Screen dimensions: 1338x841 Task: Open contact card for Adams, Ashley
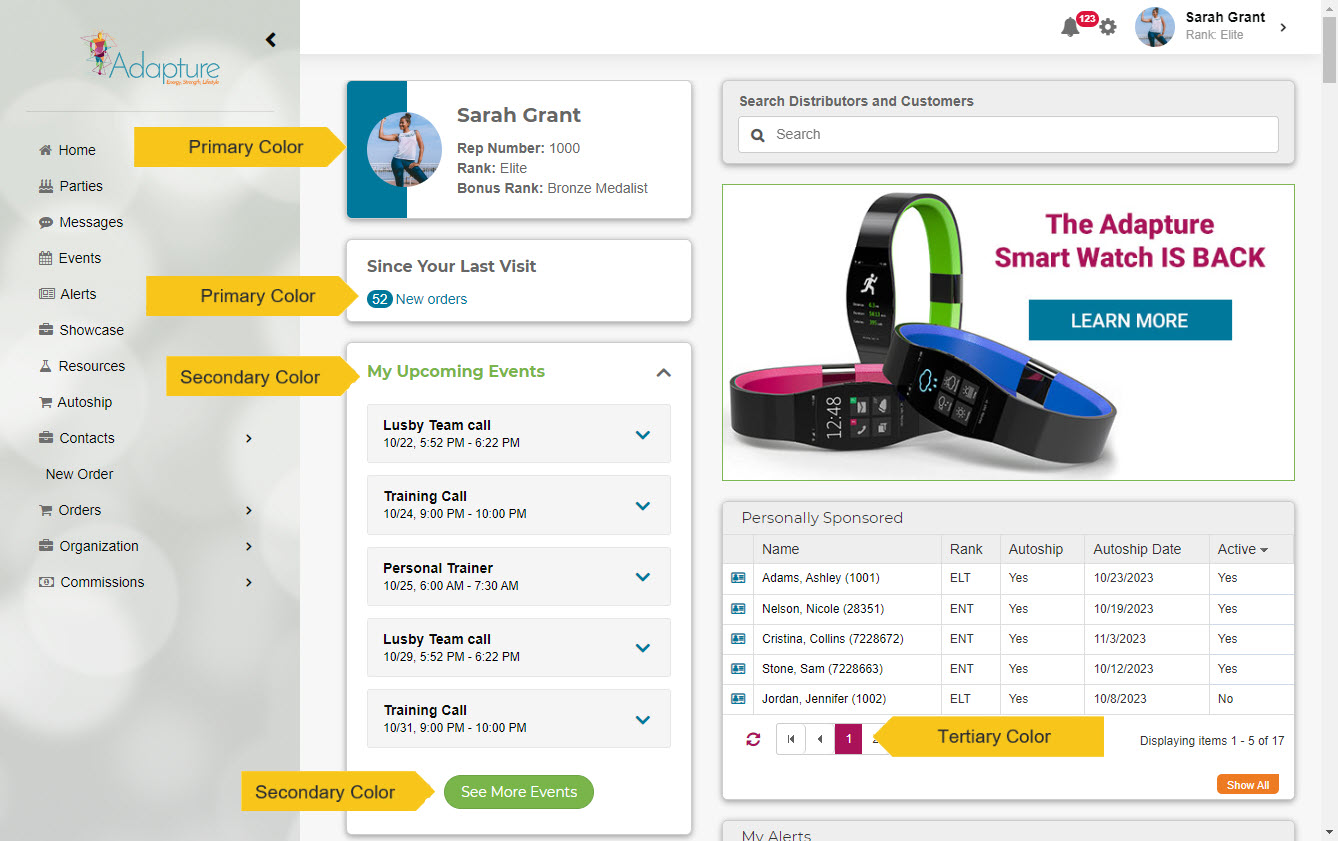(x=738, y=578)
